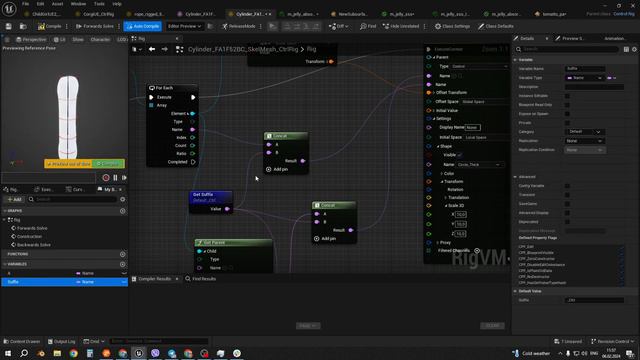The height and width of the screenshot is (360, 640).
Task: Click the Value output pin of Get Suffix
Action: click(x=227, y=209)
